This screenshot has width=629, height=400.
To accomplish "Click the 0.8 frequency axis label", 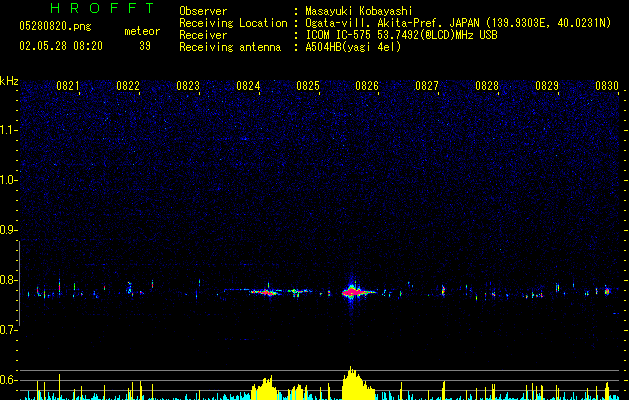I will click(8, 280).
